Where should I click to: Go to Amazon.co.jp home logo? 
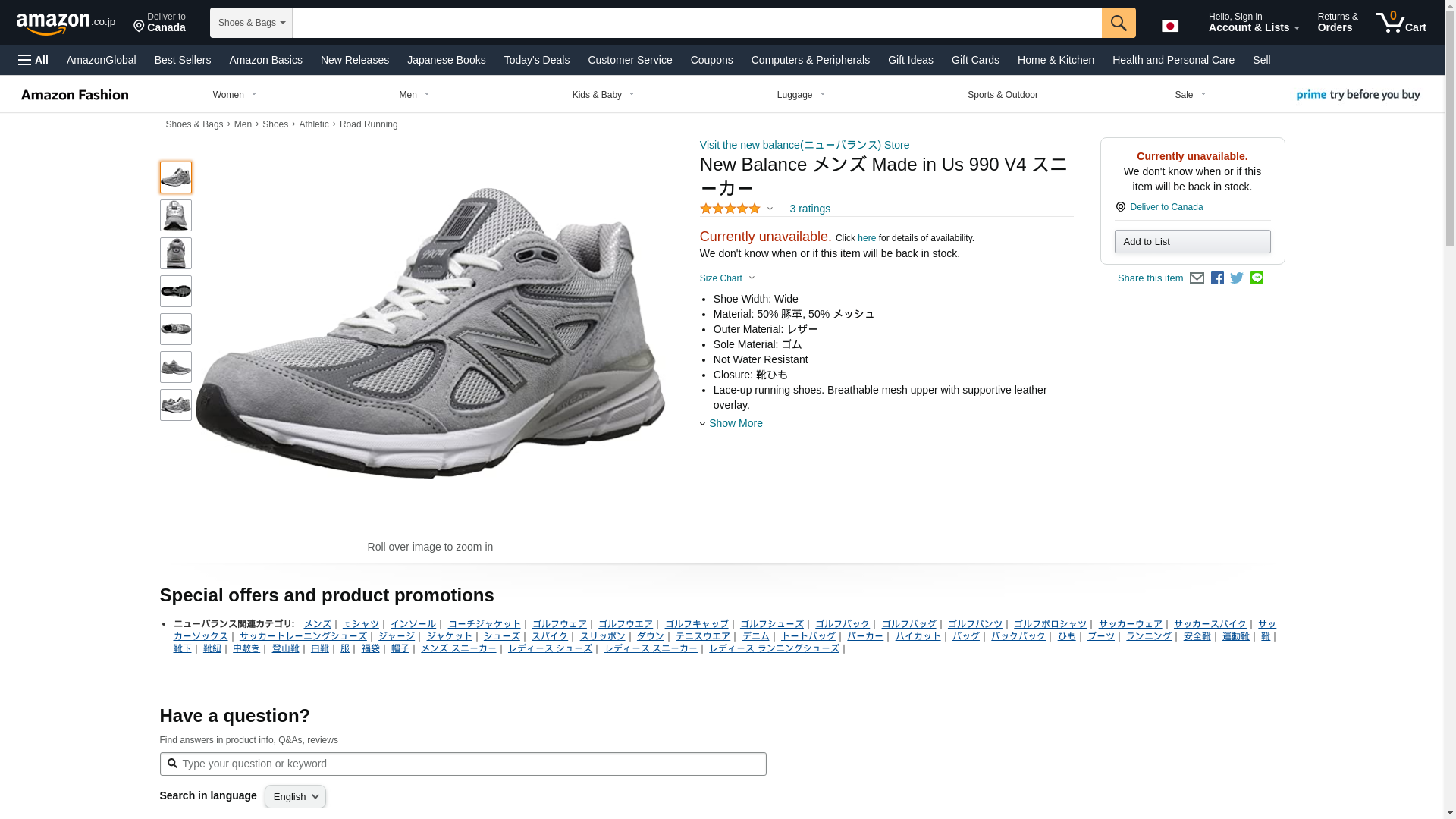point(65,23)
